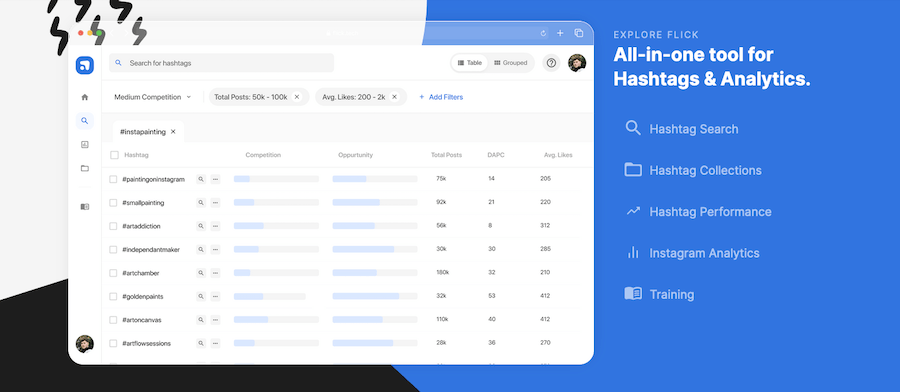Click the user avatar at sidebar bottom
This screenshot has height=392, width=900.
coord(85,344)
